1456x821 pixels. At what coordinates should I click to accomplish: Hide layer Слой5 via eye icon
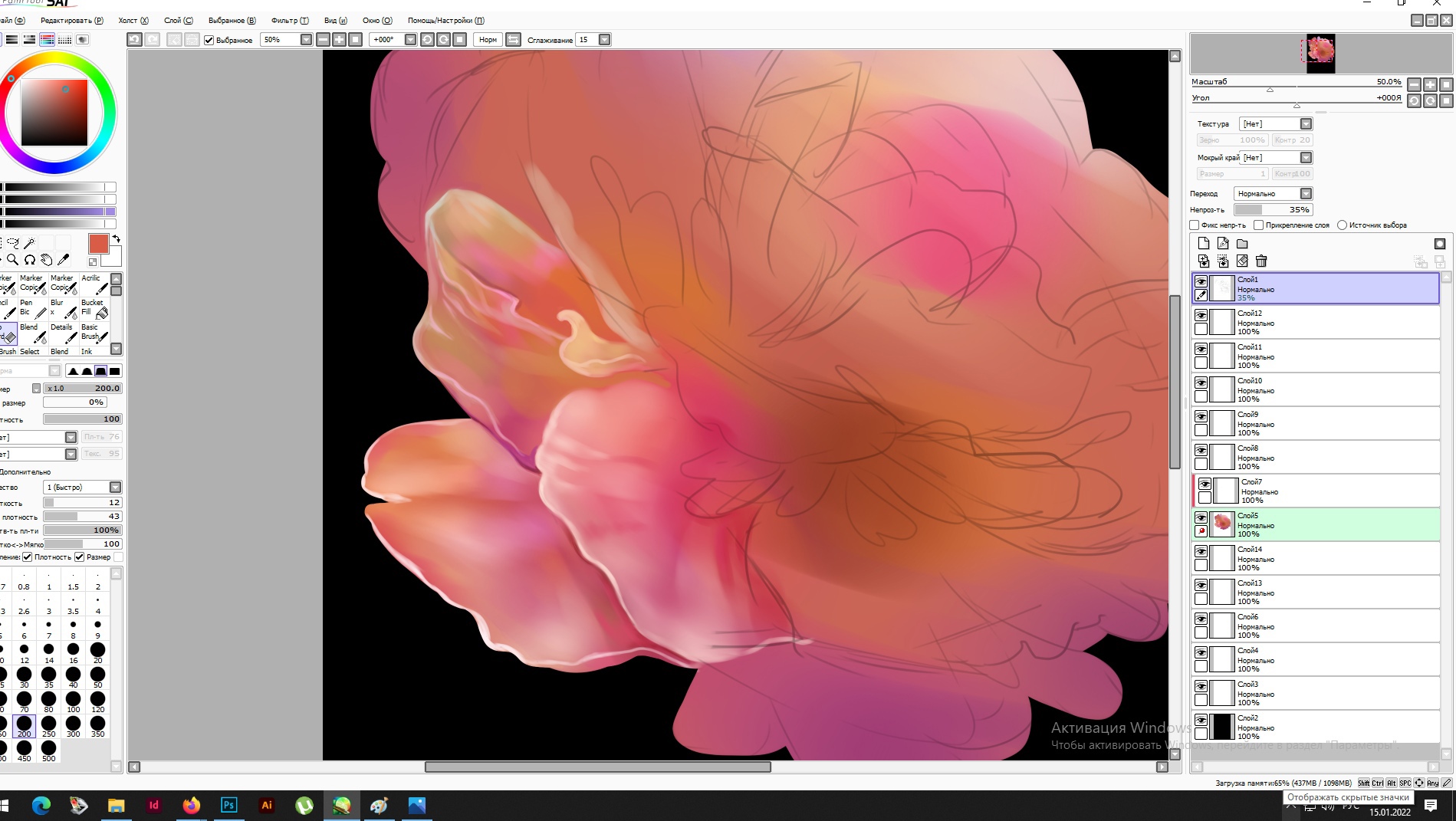coord(1201,517)
